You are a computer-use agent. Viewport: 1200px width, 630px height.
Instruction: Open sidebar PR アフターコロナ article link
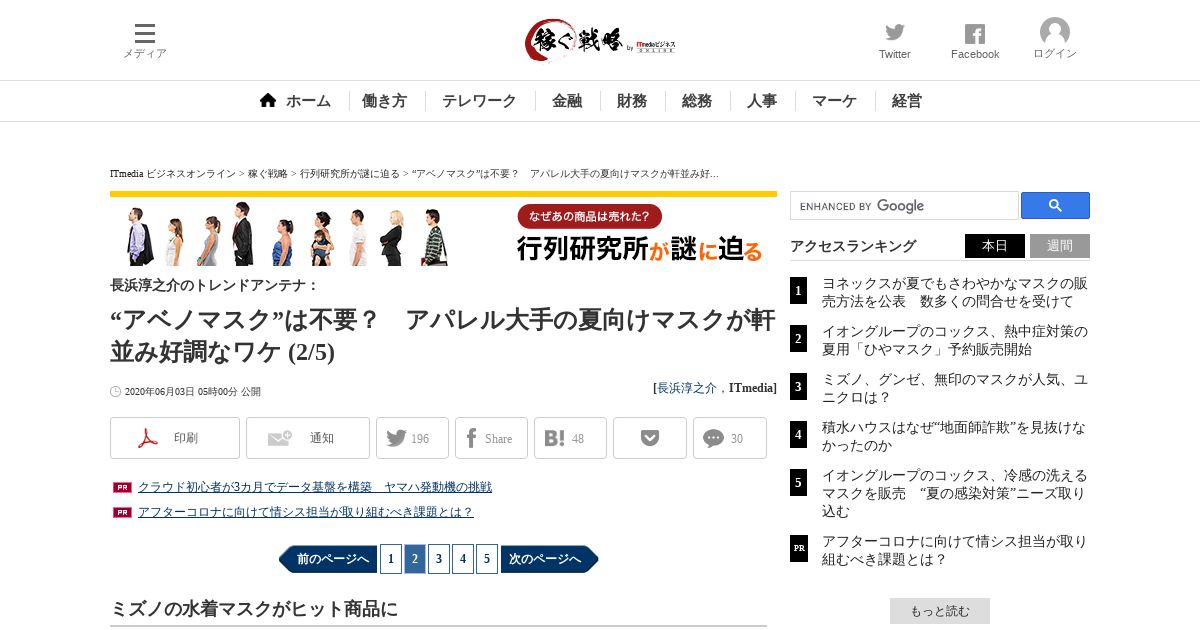pyautogui.click(x=954, y=550)
